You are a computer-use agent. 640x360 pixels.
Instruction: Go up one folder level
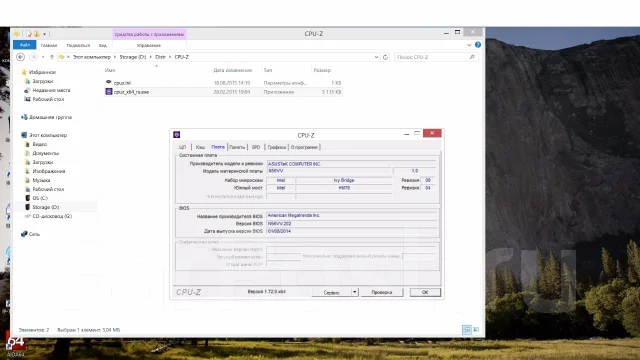click(x=52, y=57)
